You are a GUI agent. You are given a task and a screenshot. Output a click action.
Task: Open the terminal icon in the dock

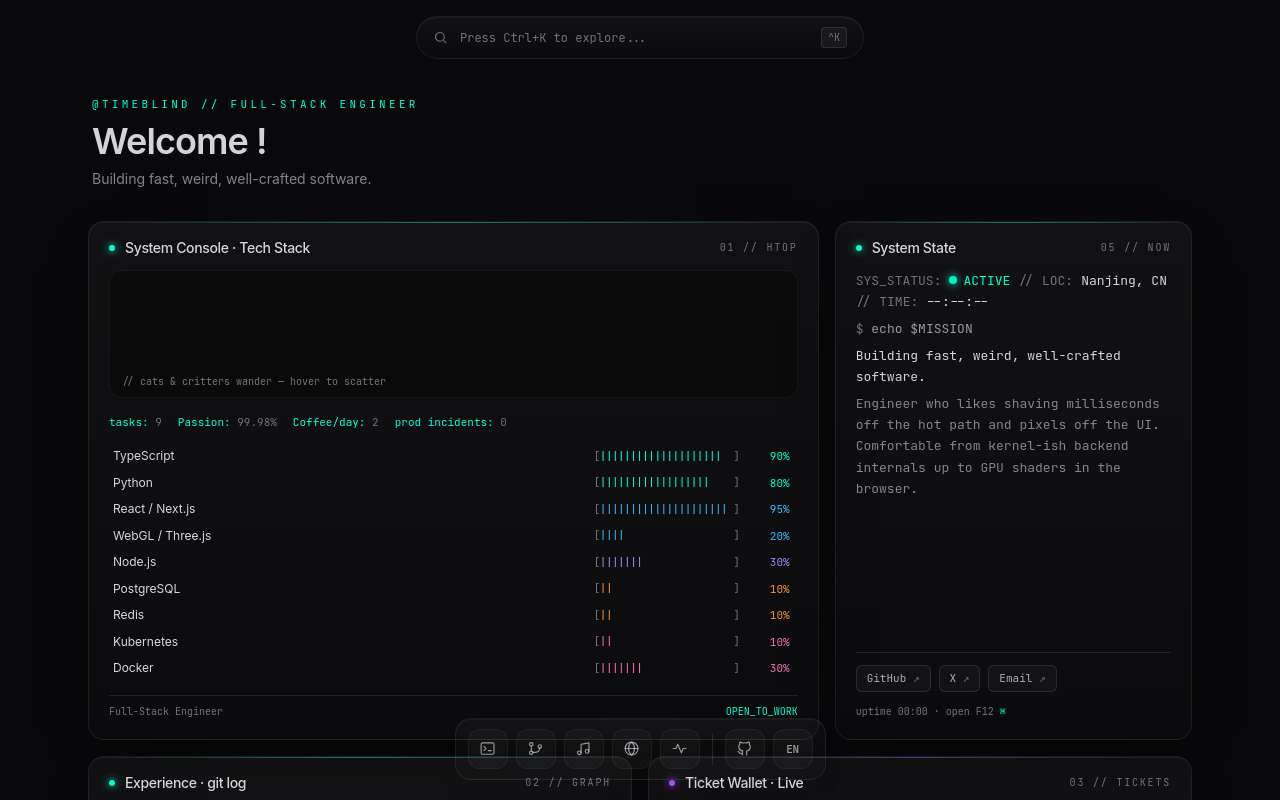click(x=488, y=749)
